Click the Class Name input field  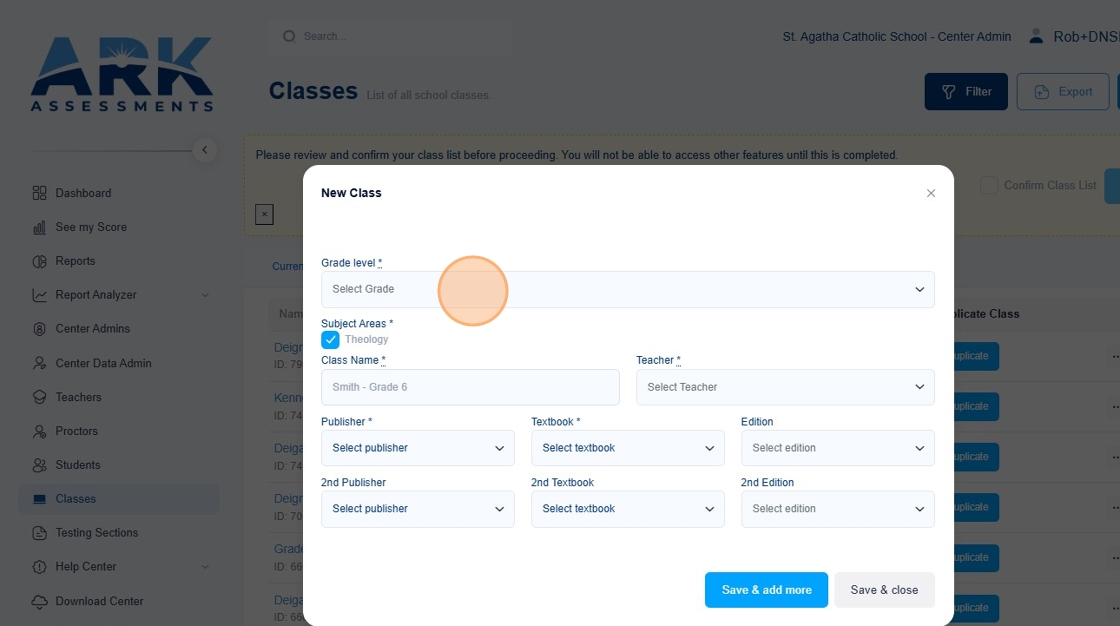[470, 387]
